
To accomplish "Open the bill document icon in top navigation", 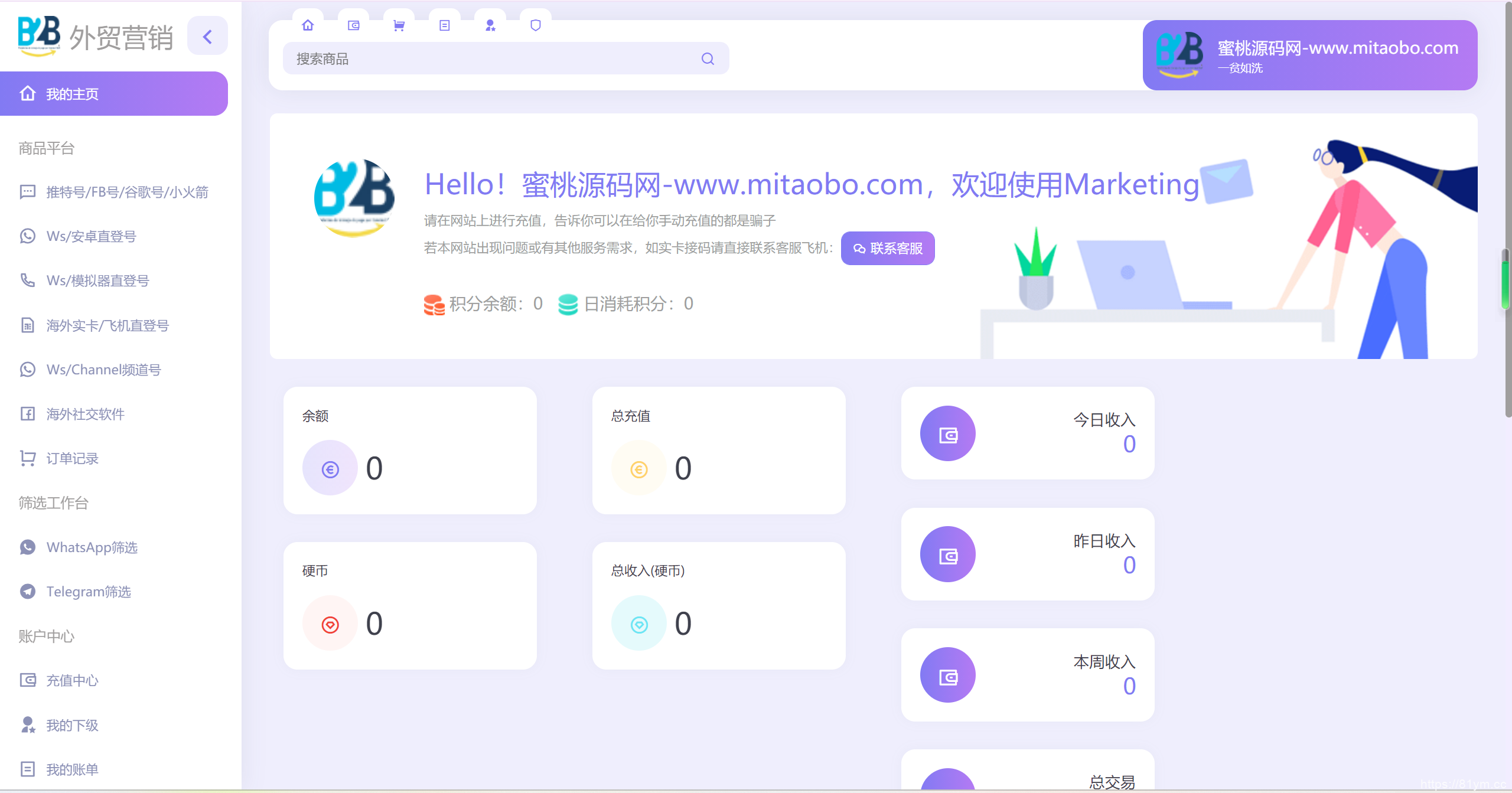I will click(x=445, y=25).
